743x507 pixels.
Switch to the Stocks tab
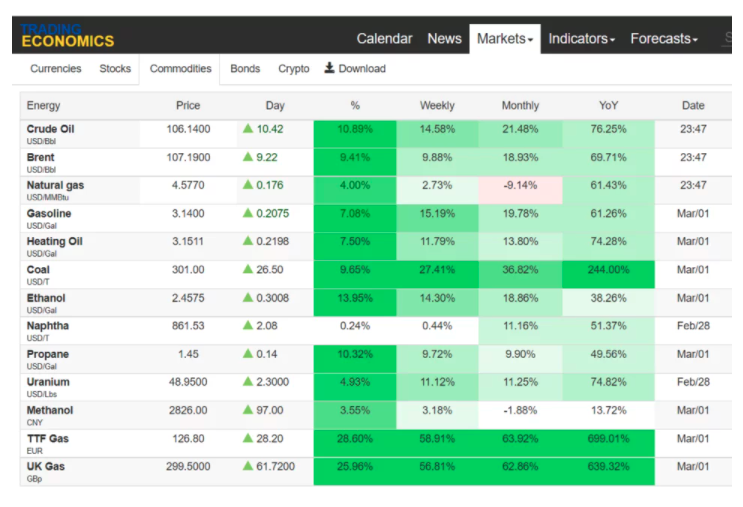pos(115,69)
